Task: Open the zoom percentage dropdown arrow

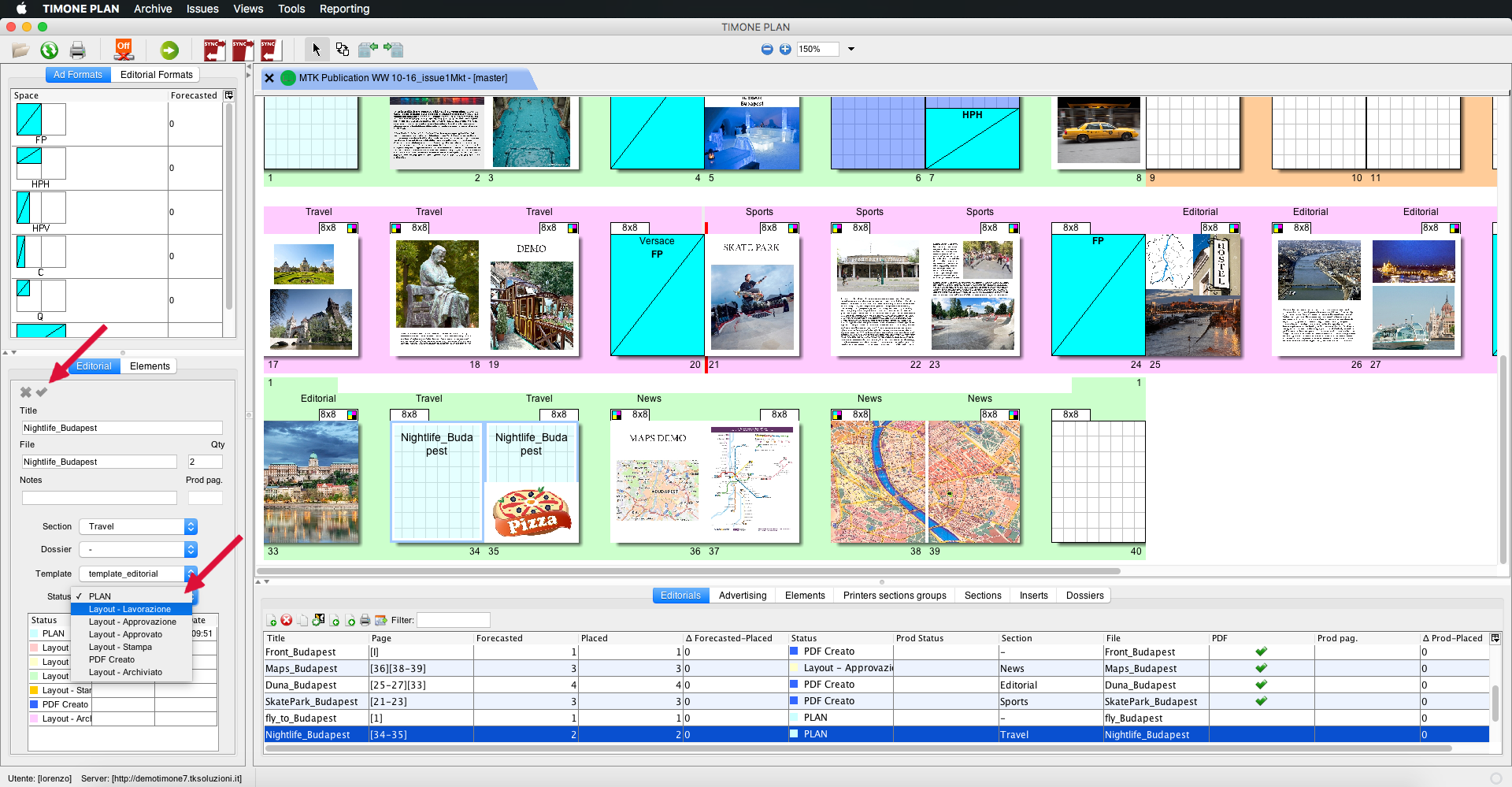Action: [851, 49]
